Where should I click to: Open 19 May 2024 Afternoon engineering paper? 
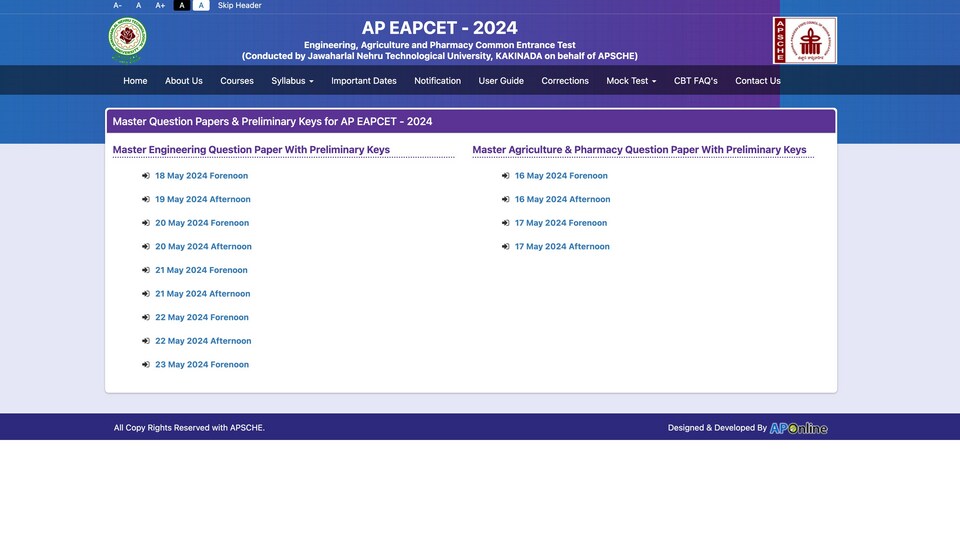tap(203, 200)
